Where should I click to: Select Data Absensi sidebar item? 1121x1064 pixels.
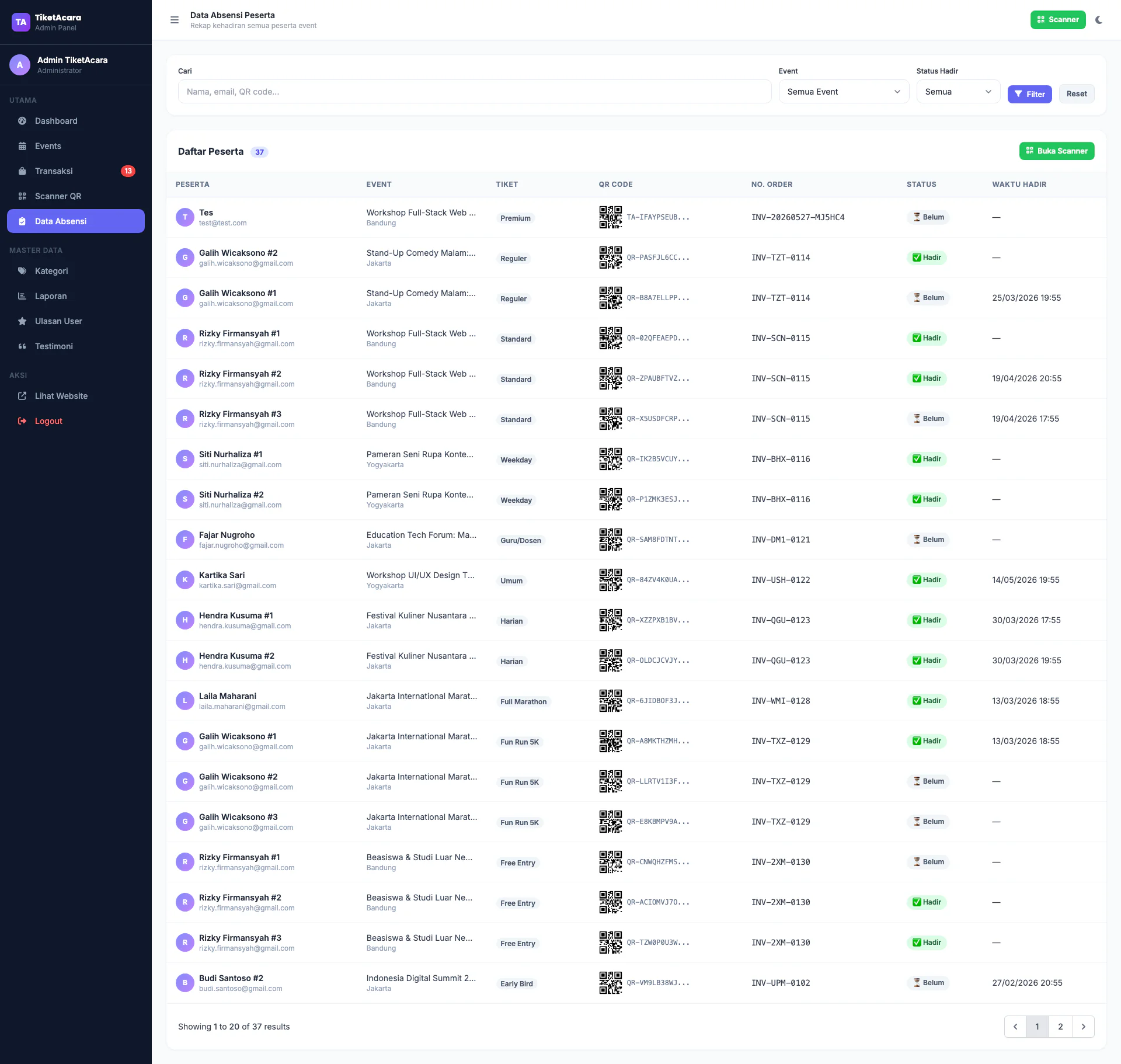[76, 221]
